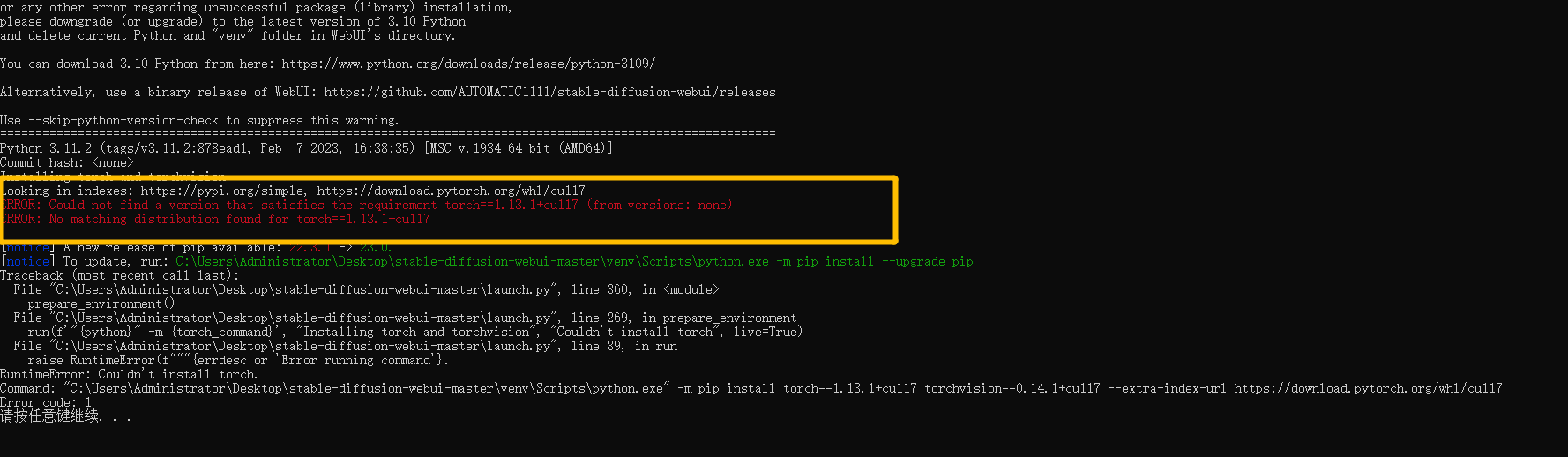Click the 'Commit hash: <none>' line
The height and width of the screenshot is (457, 1568).
[67, 162]
